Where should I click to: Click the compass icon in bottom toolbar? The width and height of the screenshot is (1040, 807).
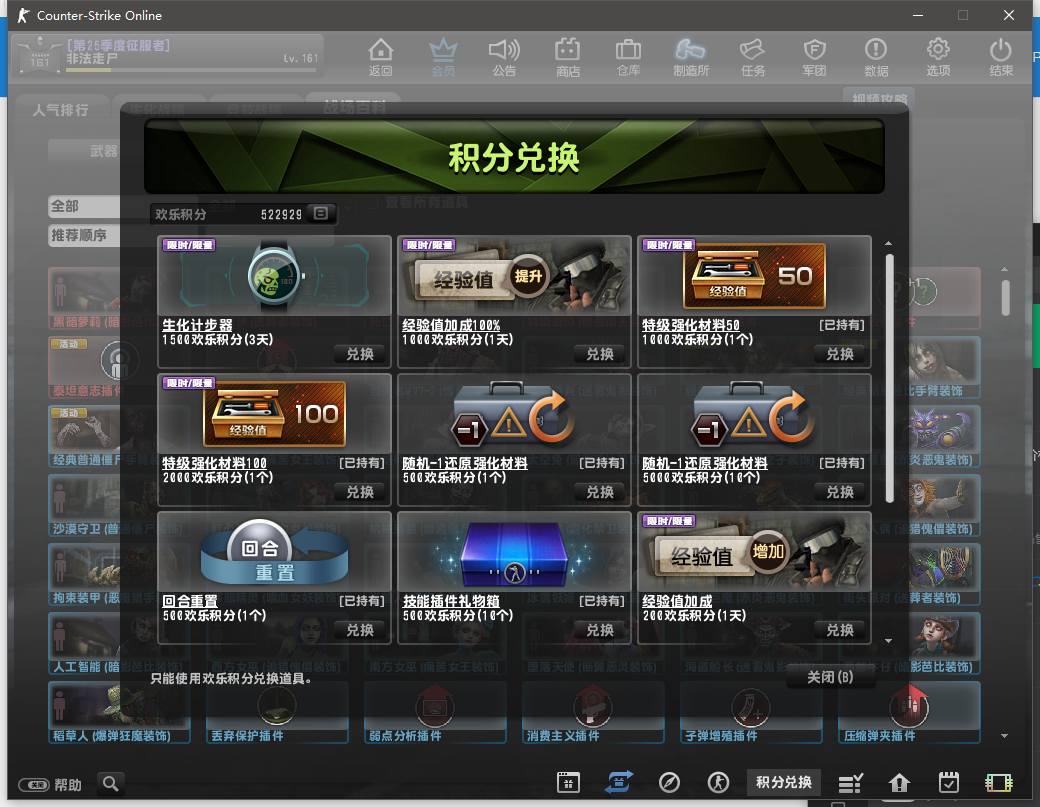coord(669,782)
